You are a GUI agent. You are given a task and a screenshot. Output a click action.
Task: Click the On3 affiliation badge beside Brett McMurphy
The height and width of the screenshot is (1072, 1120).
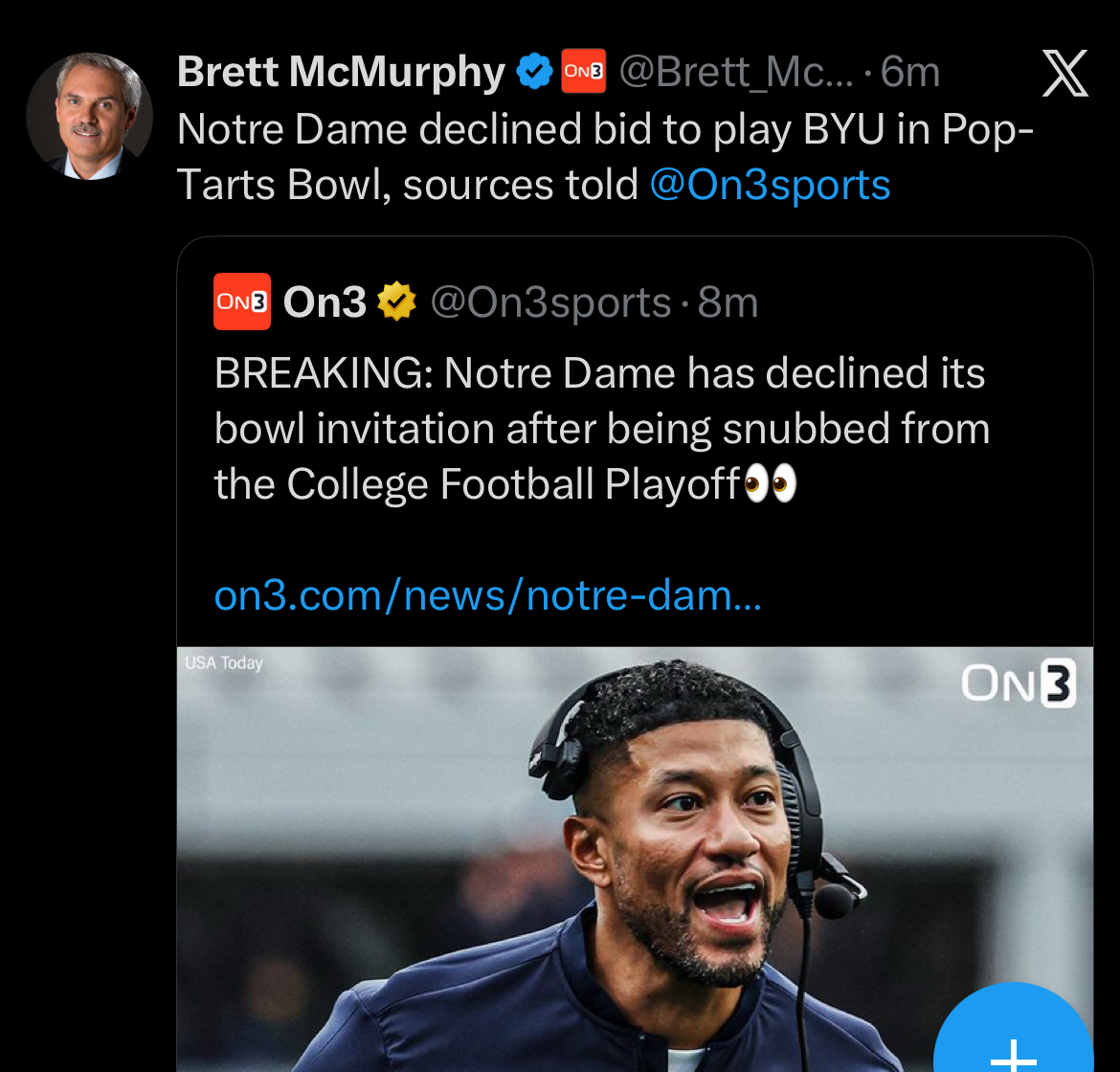pos(583,73)
